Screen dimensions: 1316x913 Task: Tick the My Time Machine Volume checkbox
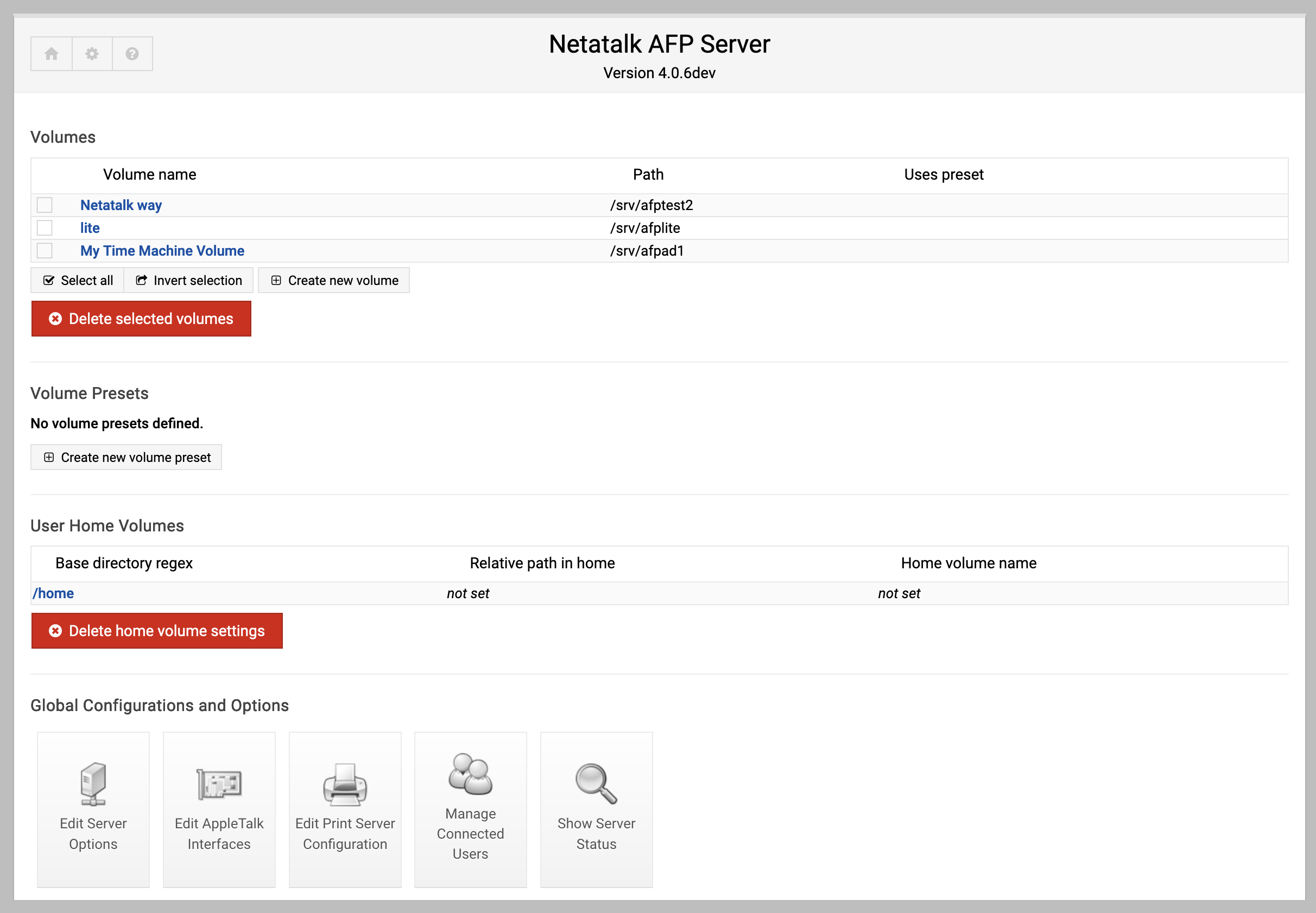tap(45, 251)
